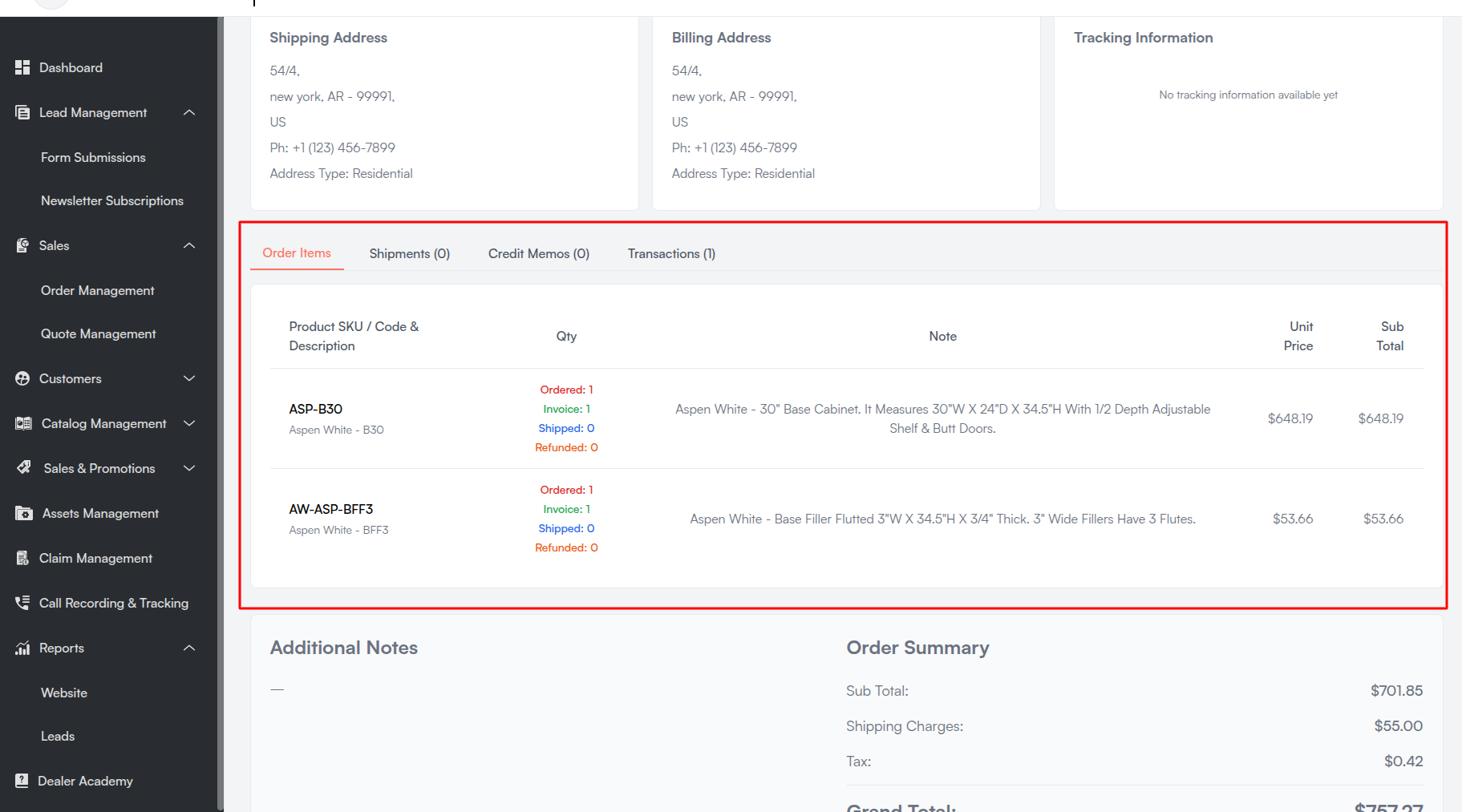Open Assets Management section
This screenshot has height=812, width=1462.
point(100,513)
